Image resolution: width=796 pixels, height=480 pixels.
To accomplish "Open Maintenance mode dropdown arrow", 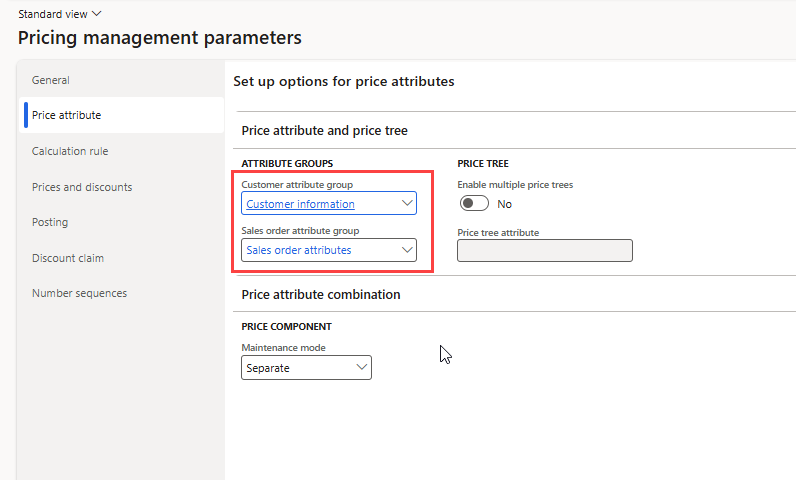I will (x=361, y=368).
